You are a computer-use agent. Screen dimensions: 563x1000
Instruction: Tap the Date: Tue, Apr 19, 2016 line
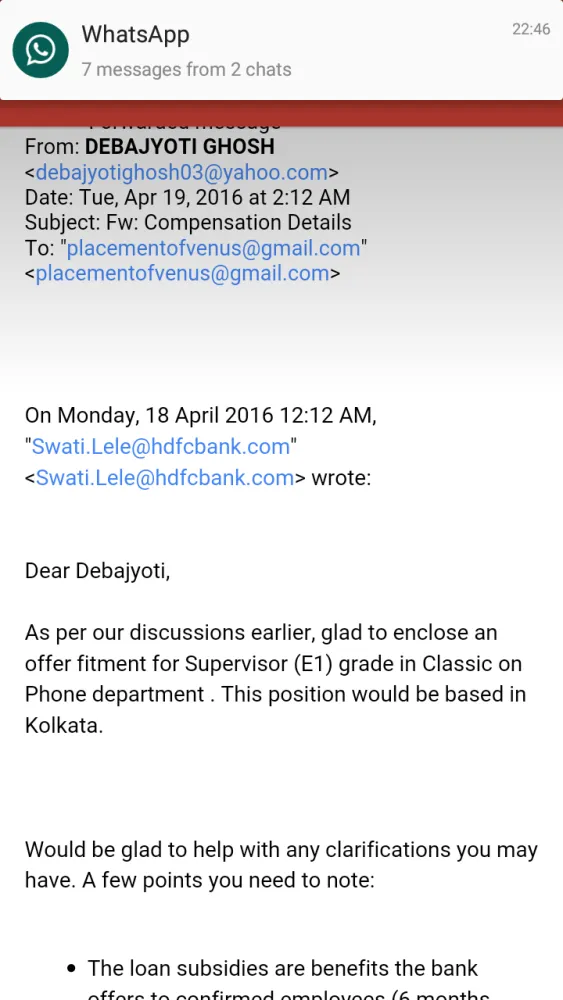click(x=187, y=197)
